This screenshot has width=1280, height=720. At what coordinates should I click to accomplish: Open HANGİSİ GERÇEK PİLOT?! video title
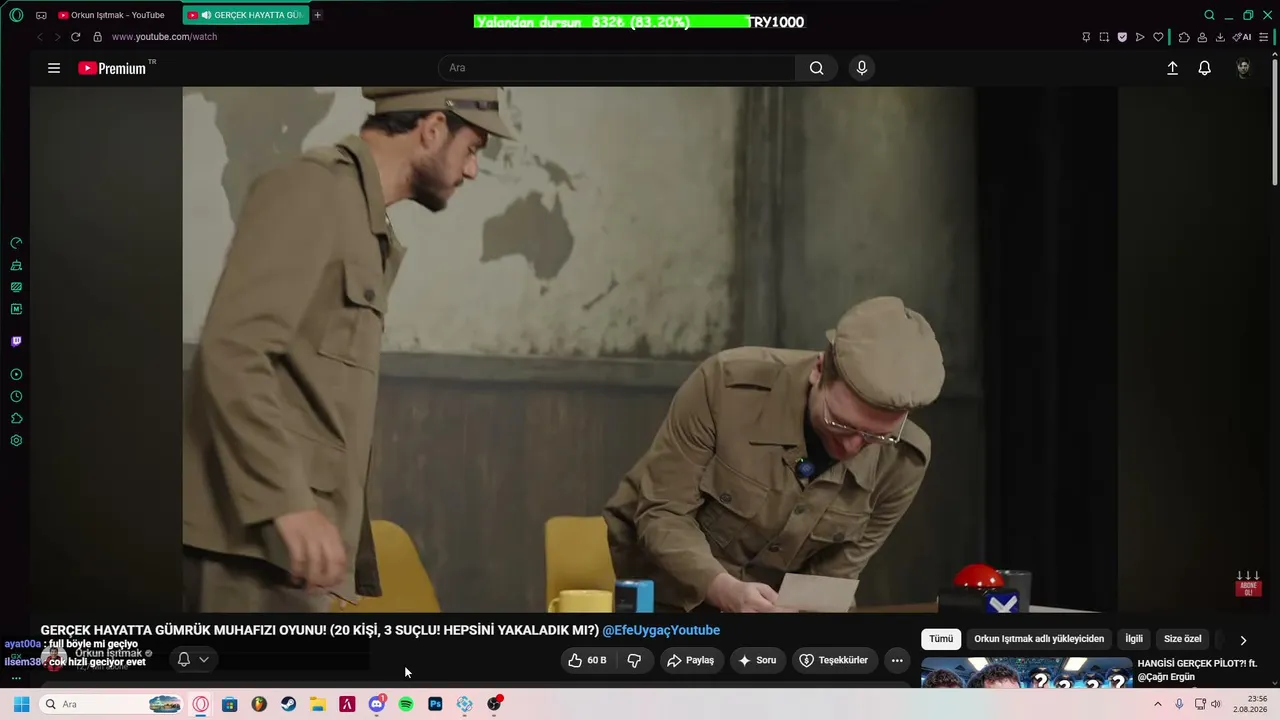point(1197,670)
